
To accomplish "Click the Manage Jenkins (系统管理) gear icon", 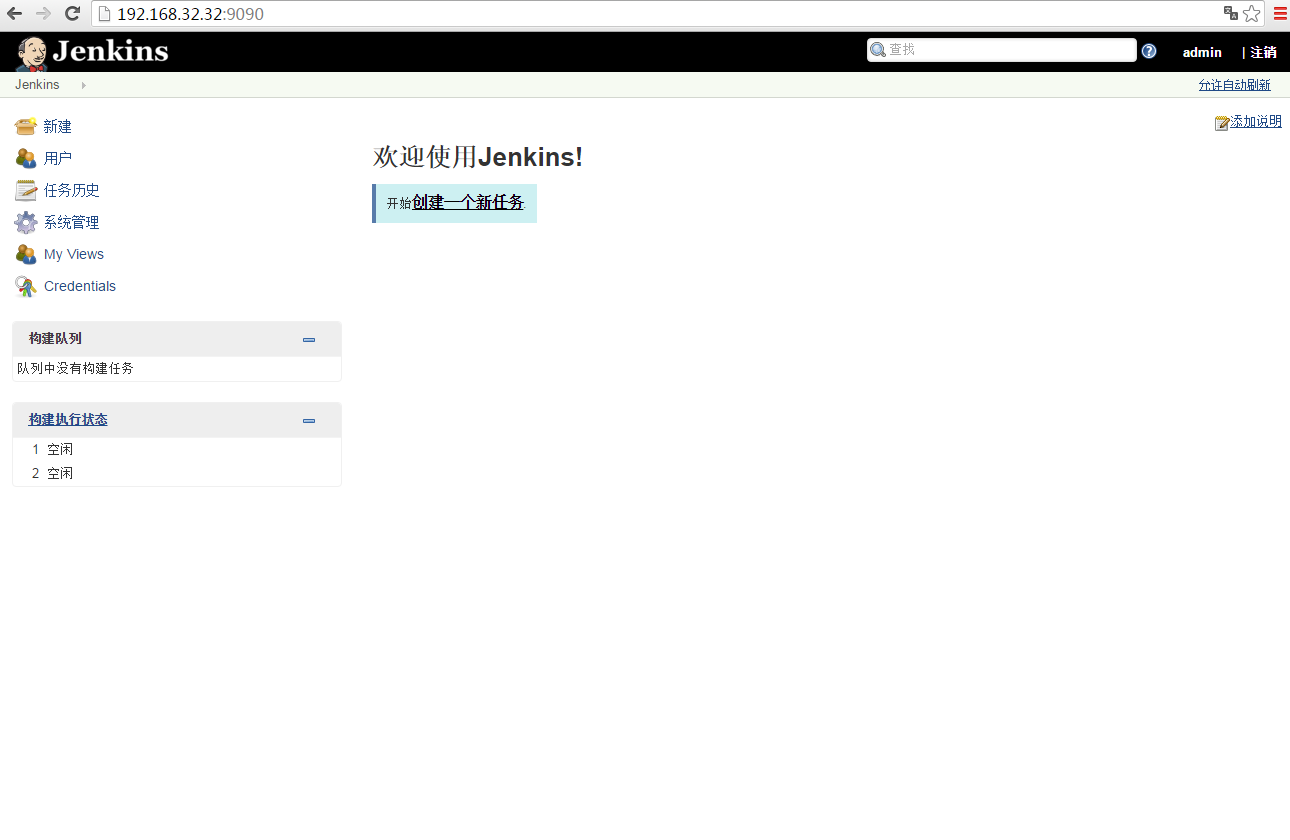I will 26,222.
